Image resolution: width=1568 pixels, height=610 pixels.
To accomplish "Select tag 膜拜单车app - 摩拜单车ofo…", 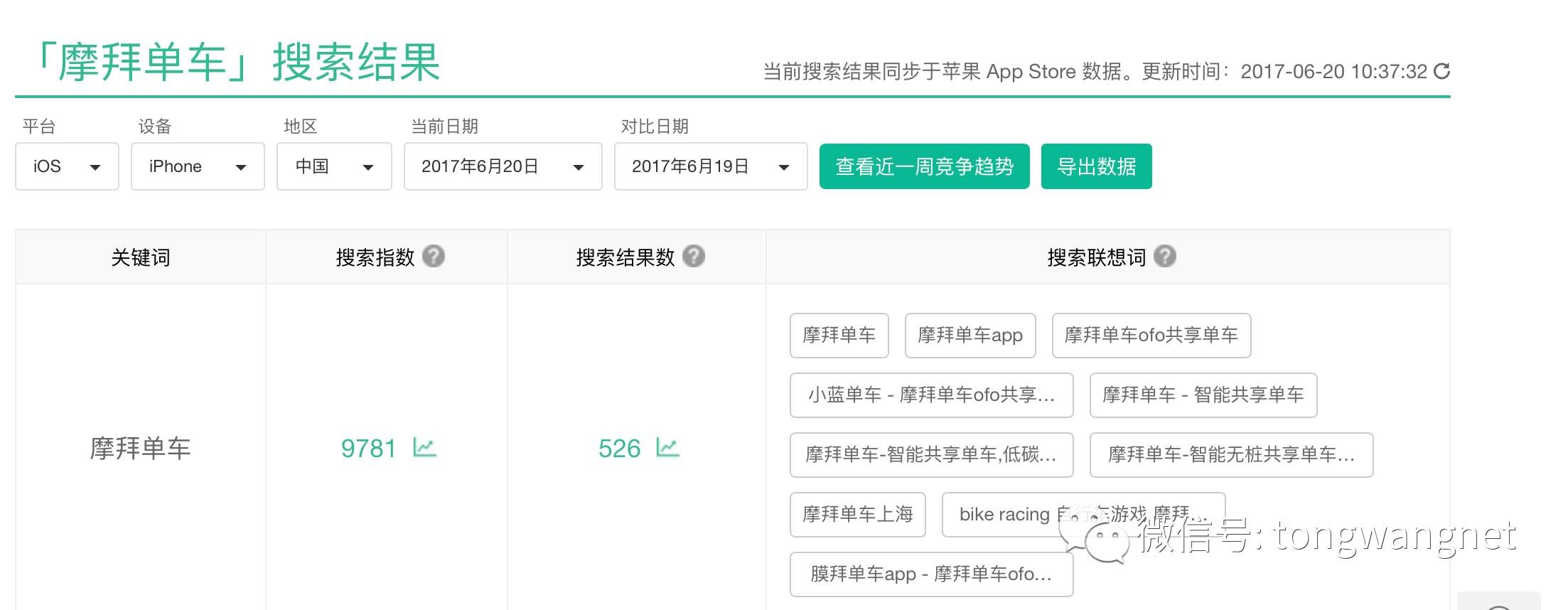I will (x=931, y=574).
